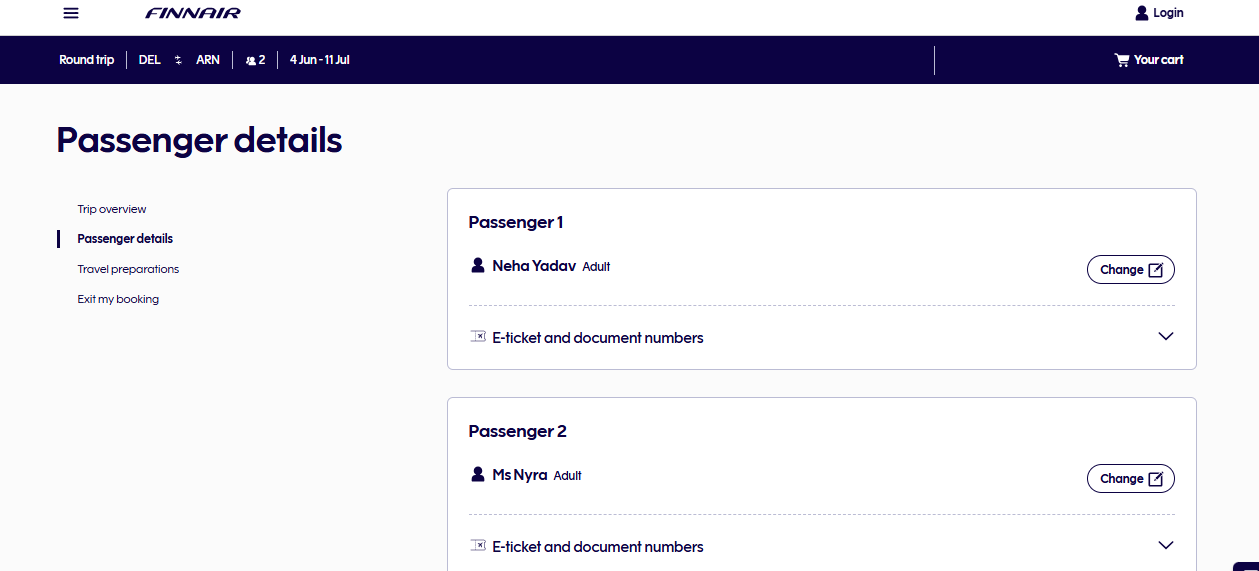The image size is (1259, 571).
Task: Open the shopping cart icon
Action: [1122, 60]
